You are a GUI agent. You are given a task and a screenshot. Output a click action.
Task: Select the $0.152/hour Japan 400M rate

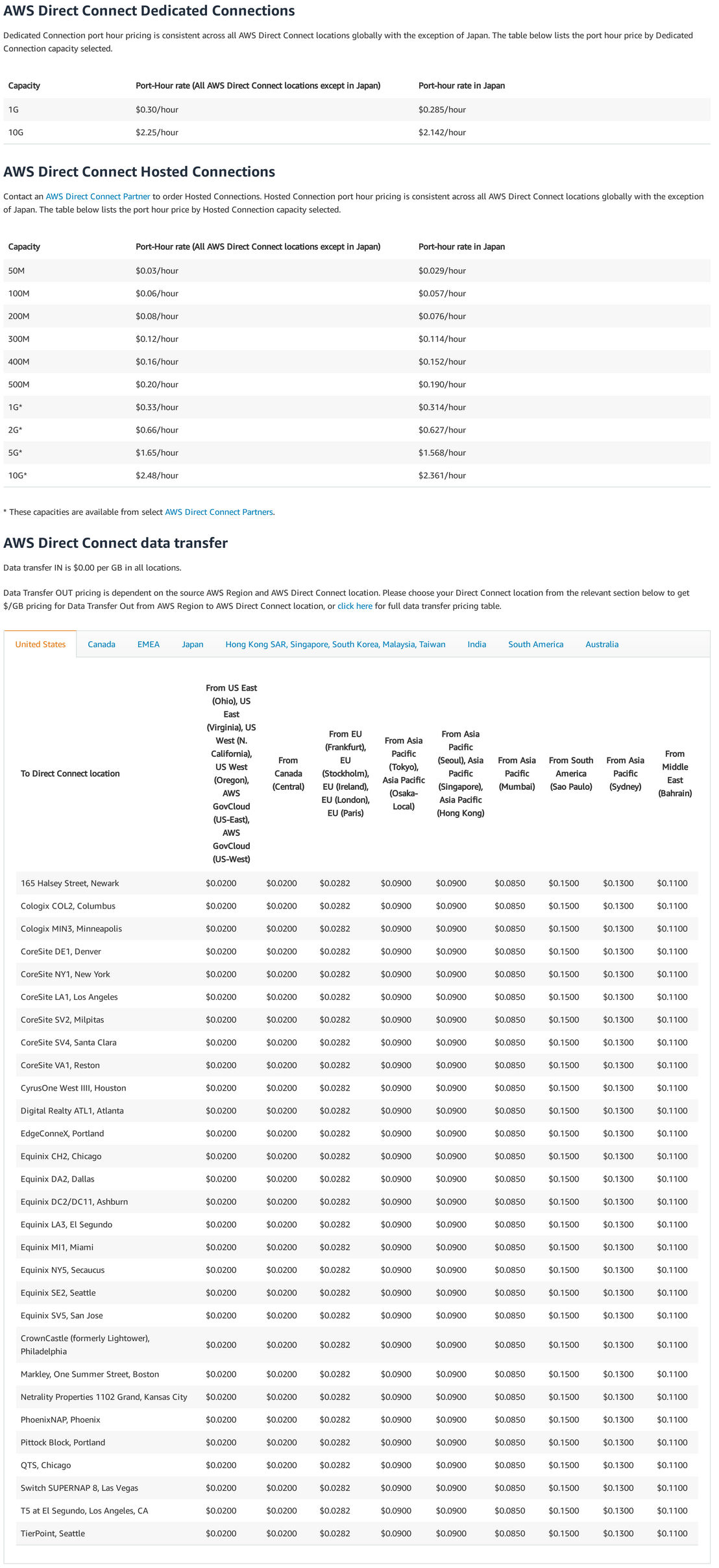[x=442, y=361]
